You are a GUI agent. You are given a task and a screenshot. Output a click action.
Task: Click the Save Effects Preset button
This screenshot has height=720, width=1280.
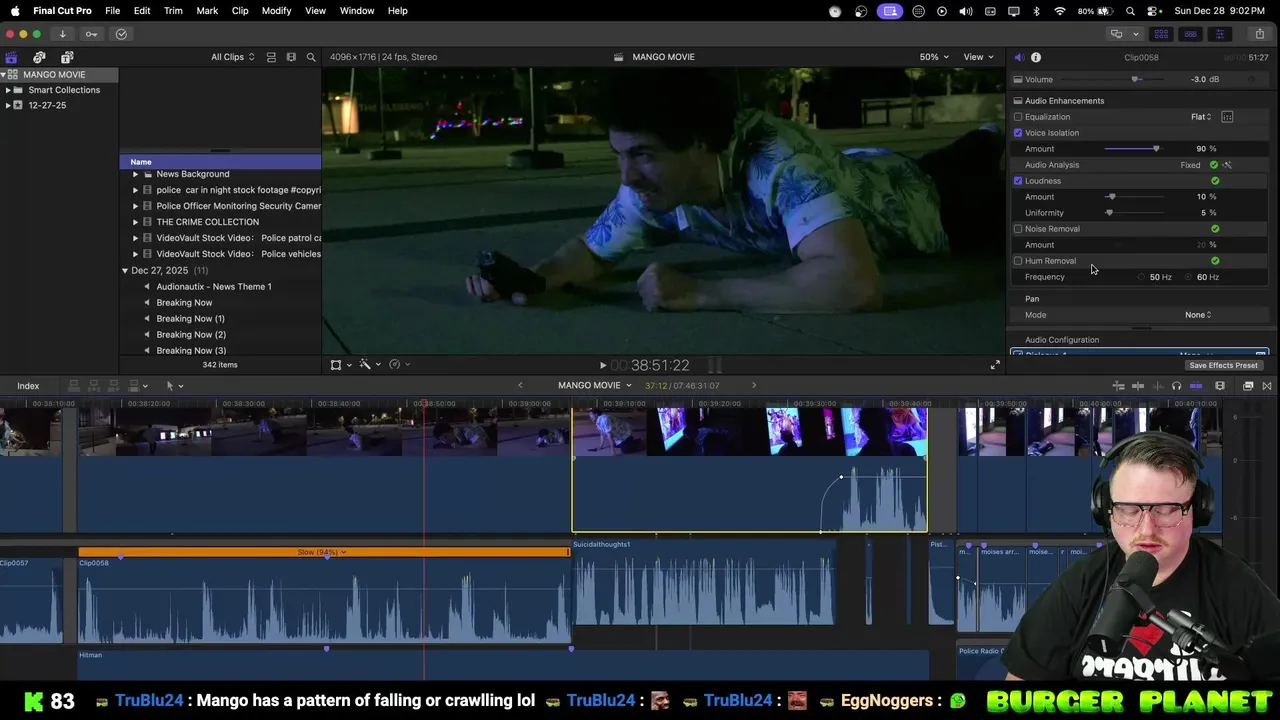click(1223, 366)
